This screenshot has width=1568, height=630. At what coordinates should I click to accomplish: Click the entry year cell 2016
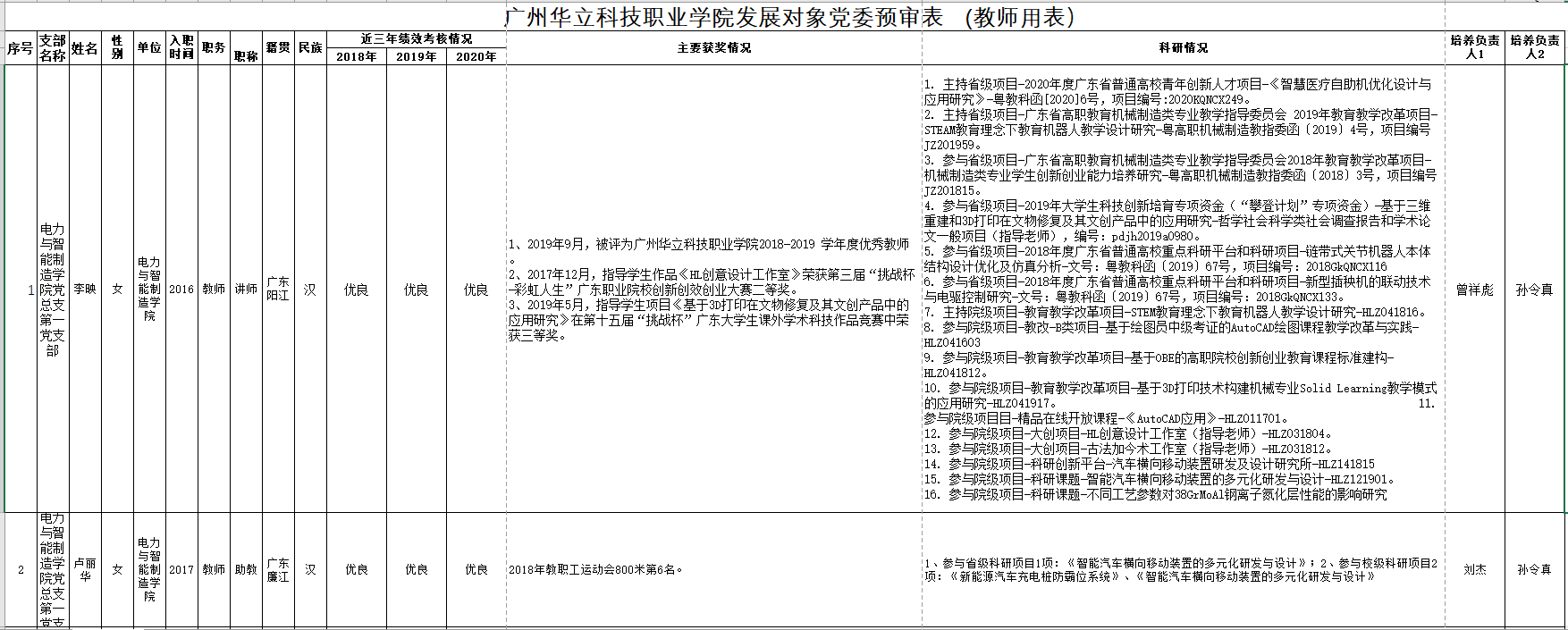(181, 290)
